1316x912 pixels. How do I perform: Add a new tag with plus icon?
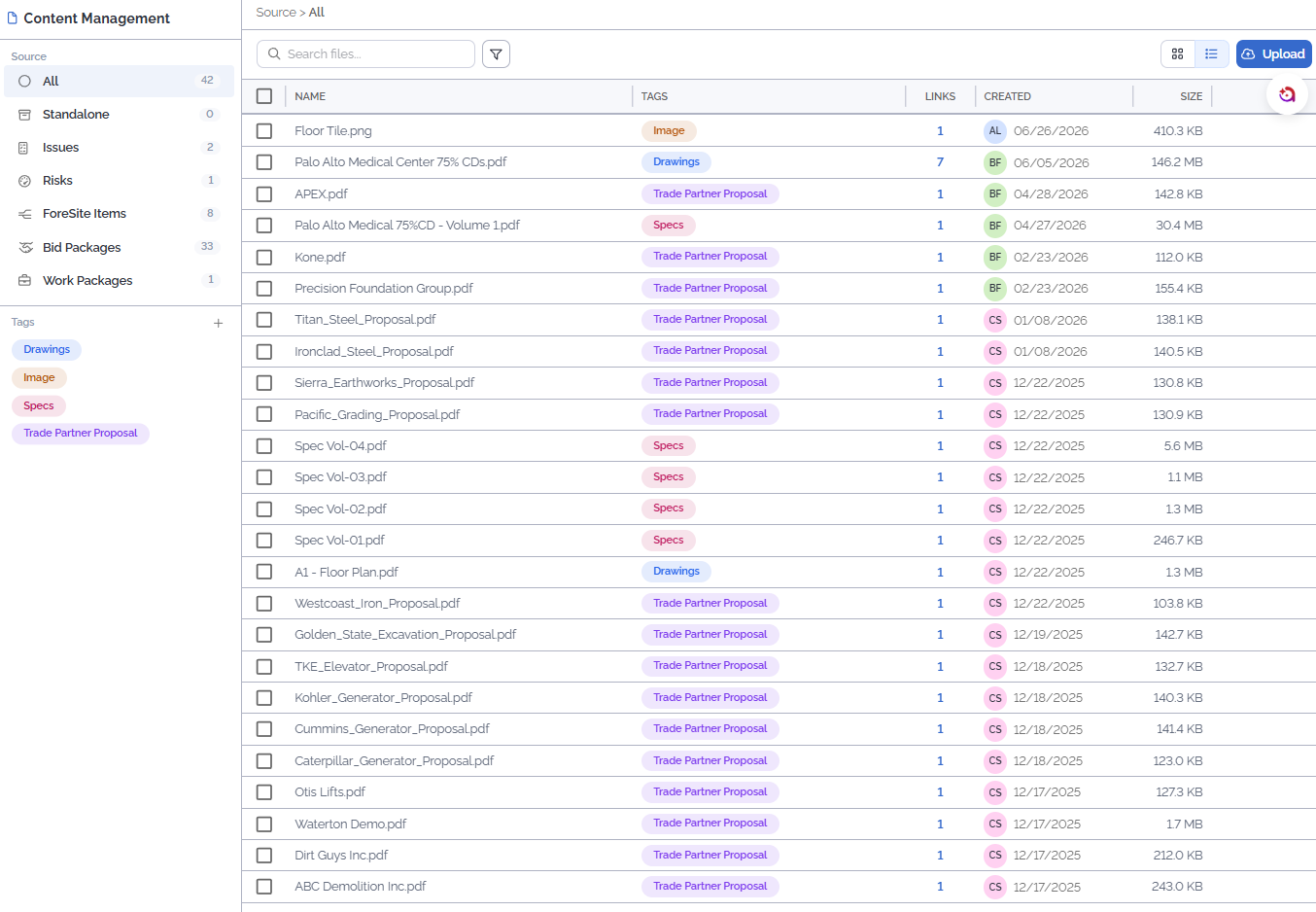[219, 323]
